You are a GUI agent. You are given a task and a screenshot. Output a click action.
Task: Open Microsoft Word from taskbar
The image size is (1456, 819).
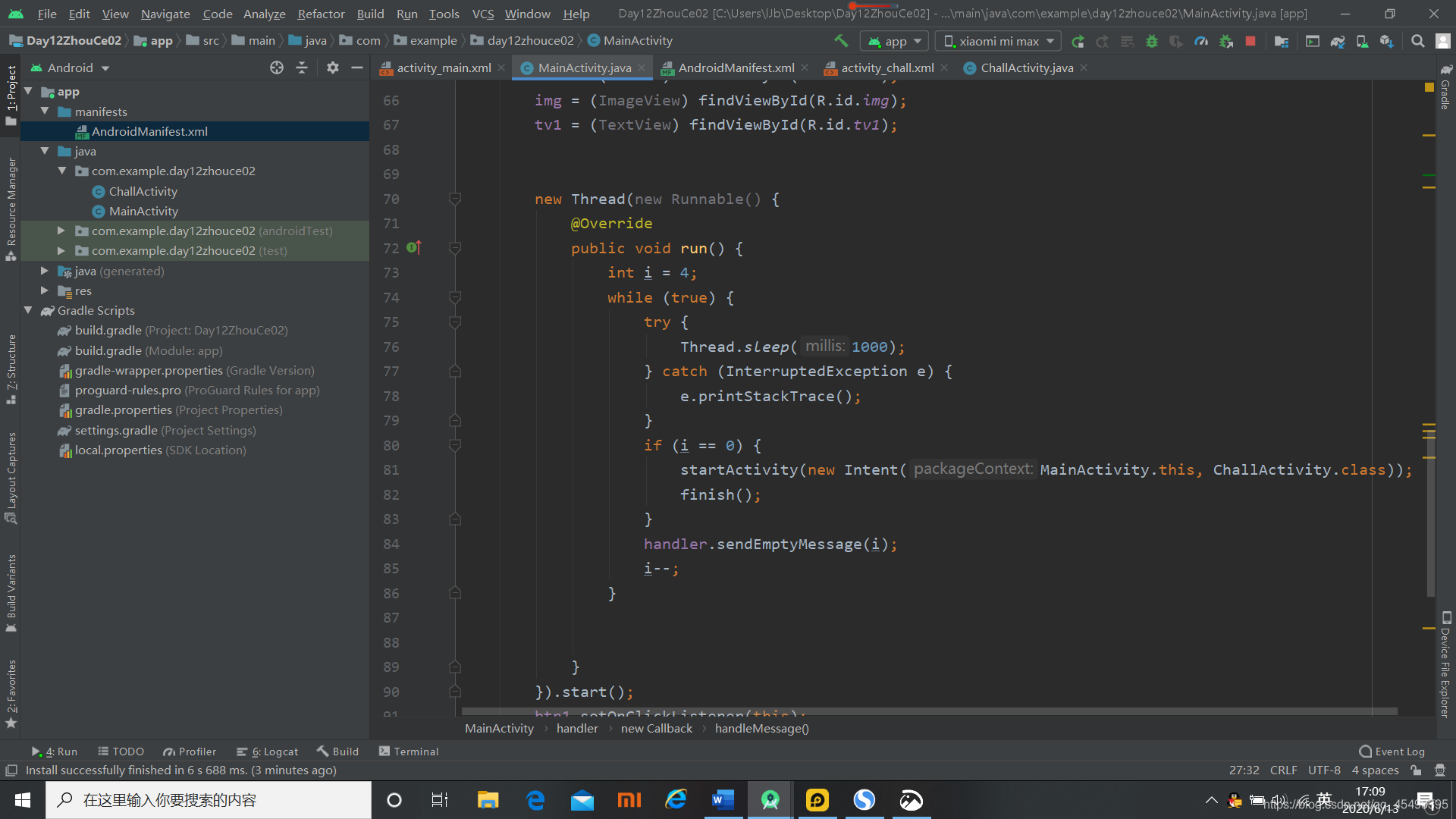pyautogui.click(x=723, y=800)
